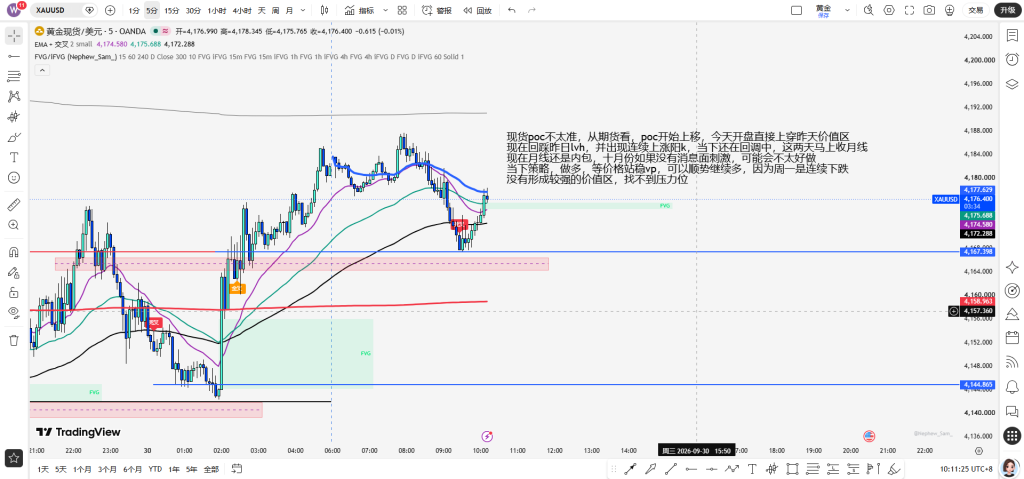
Task: Set the range to YTD
Action: coord(155,469)
